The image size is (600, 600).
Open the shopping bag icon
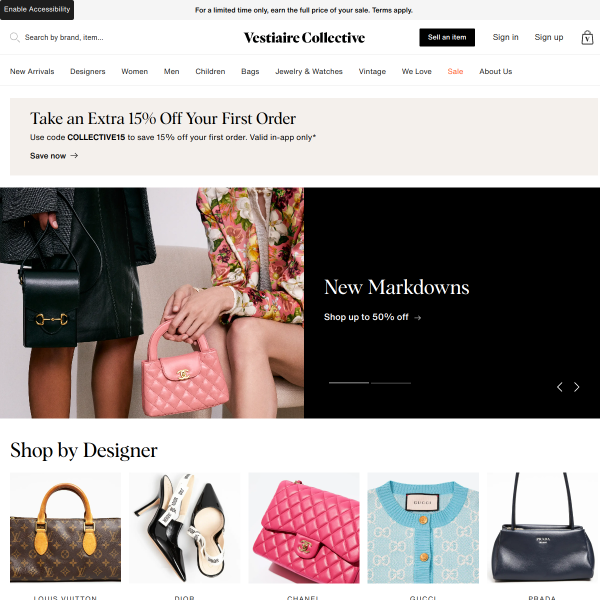pyautogui.click(x=587, y=38)
